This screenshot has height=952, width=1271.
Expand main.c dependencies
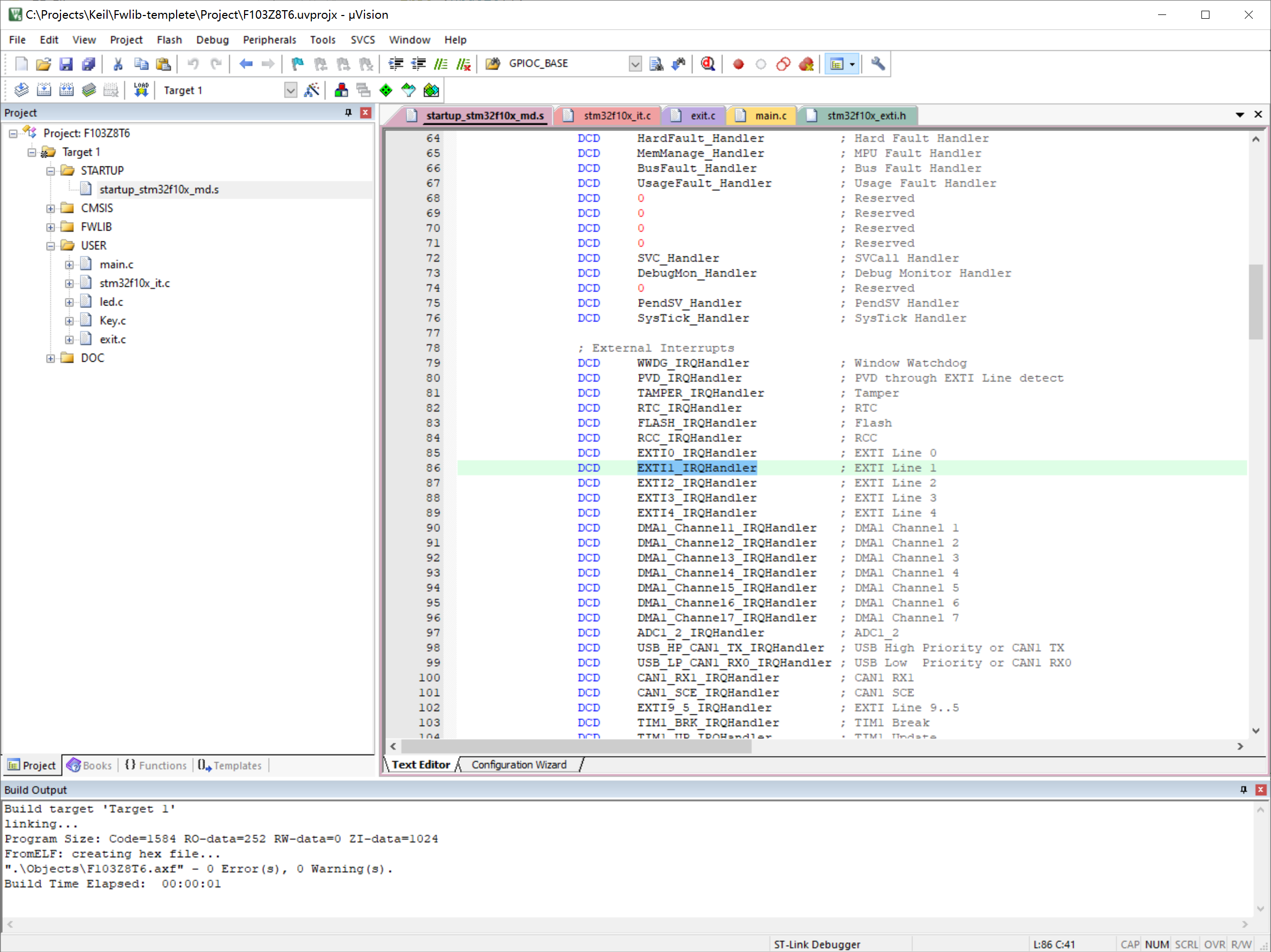(x=69, y=264)
